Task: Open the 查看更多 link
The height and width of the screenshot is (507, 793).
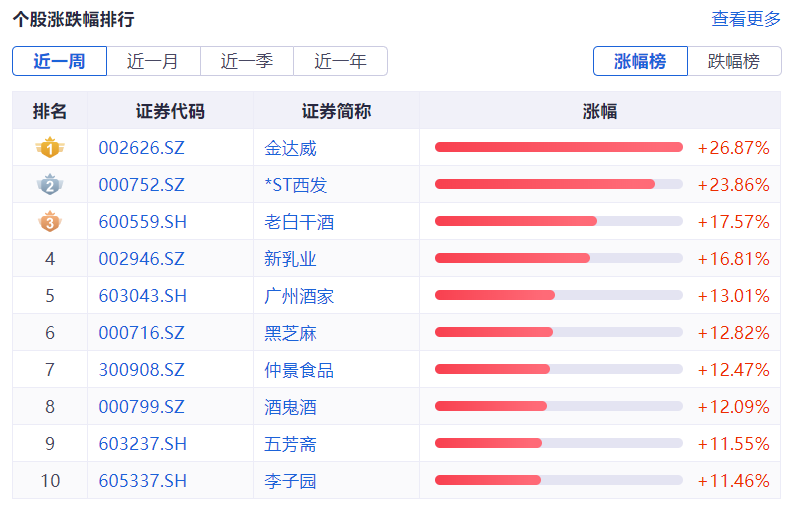Action: (x=746, y=19)
